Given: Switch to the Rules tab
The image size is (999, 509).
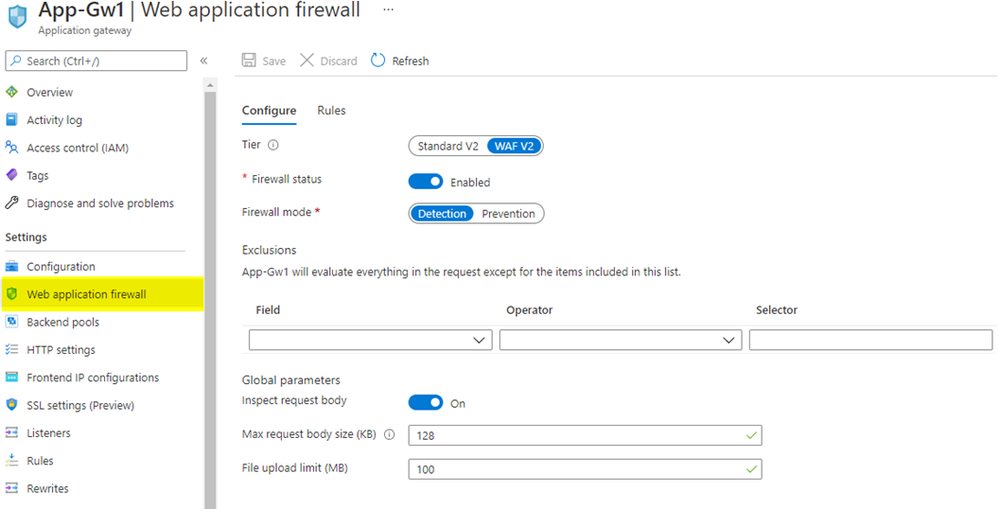Looking at the screenshot, I should coord(331,110).
